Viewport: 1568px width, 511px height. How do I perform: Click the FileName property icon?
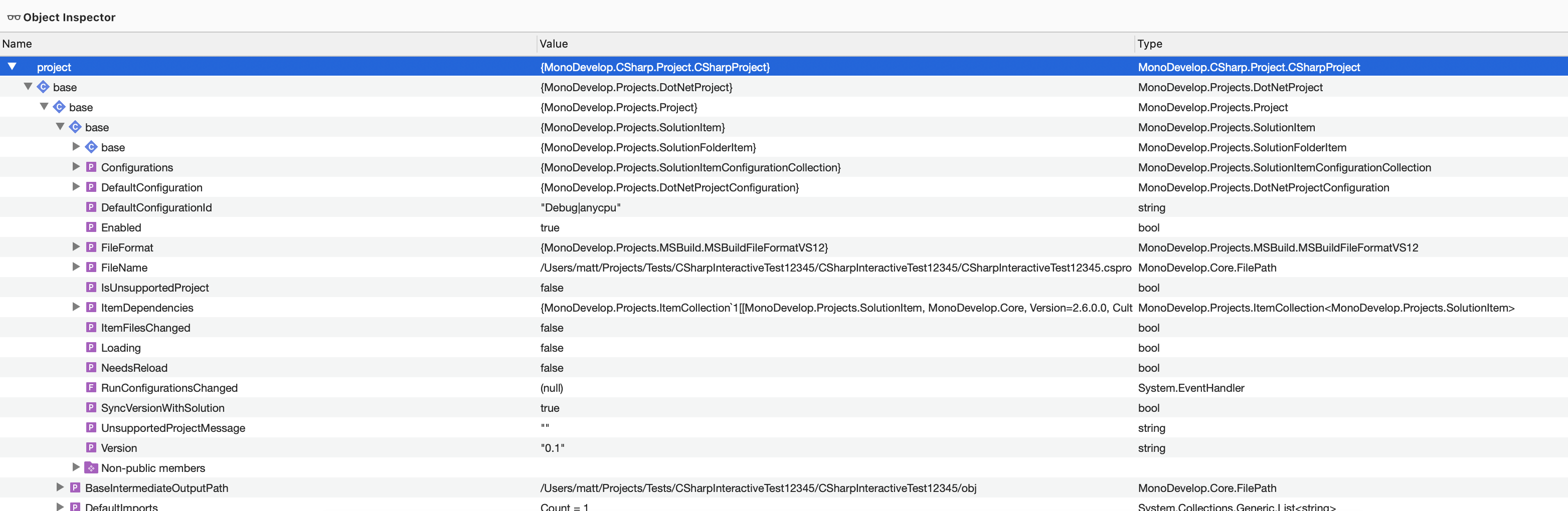point(91,267)
